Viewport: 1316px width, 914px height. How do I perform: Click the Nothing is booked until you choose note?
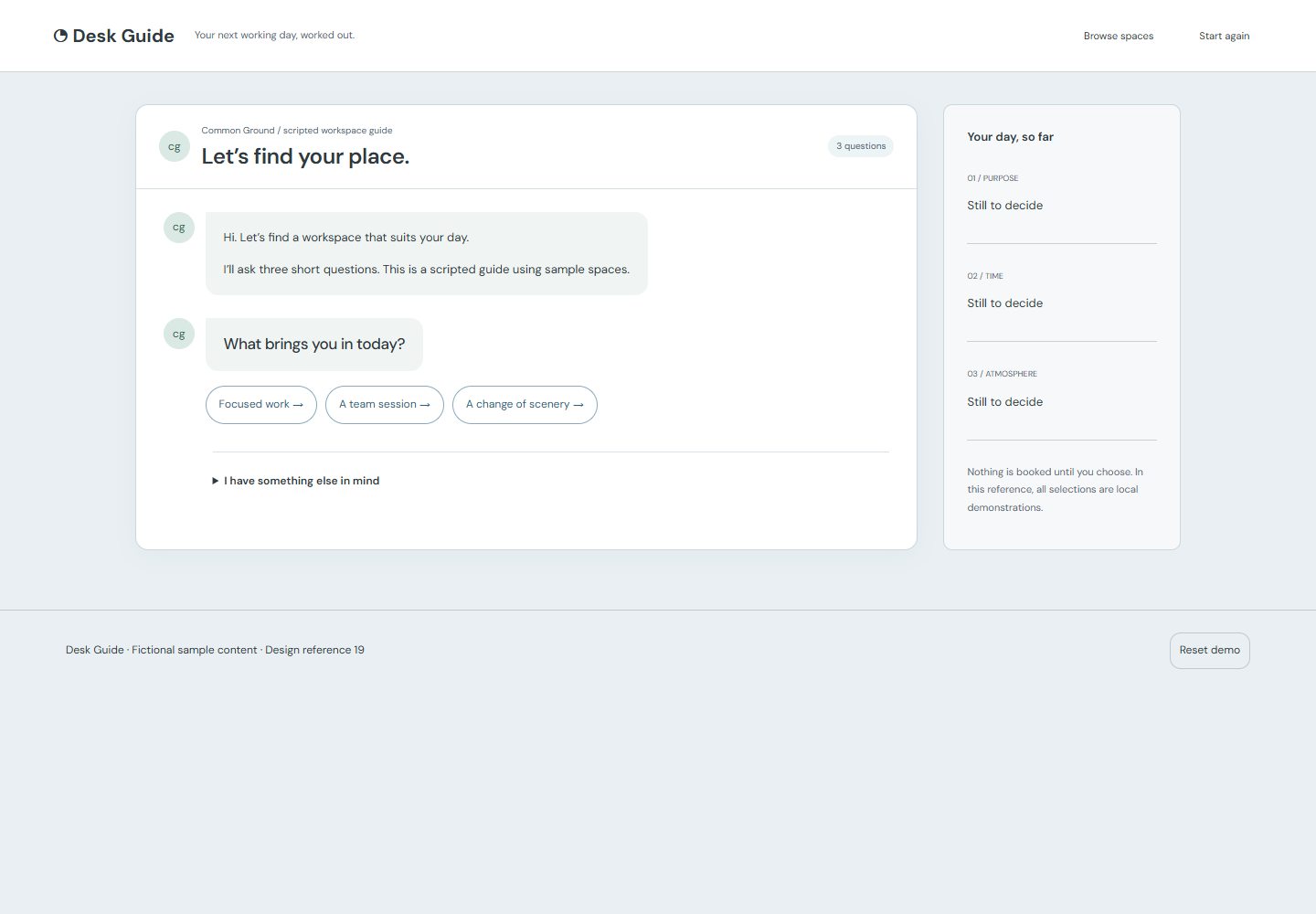point(1056,490)
